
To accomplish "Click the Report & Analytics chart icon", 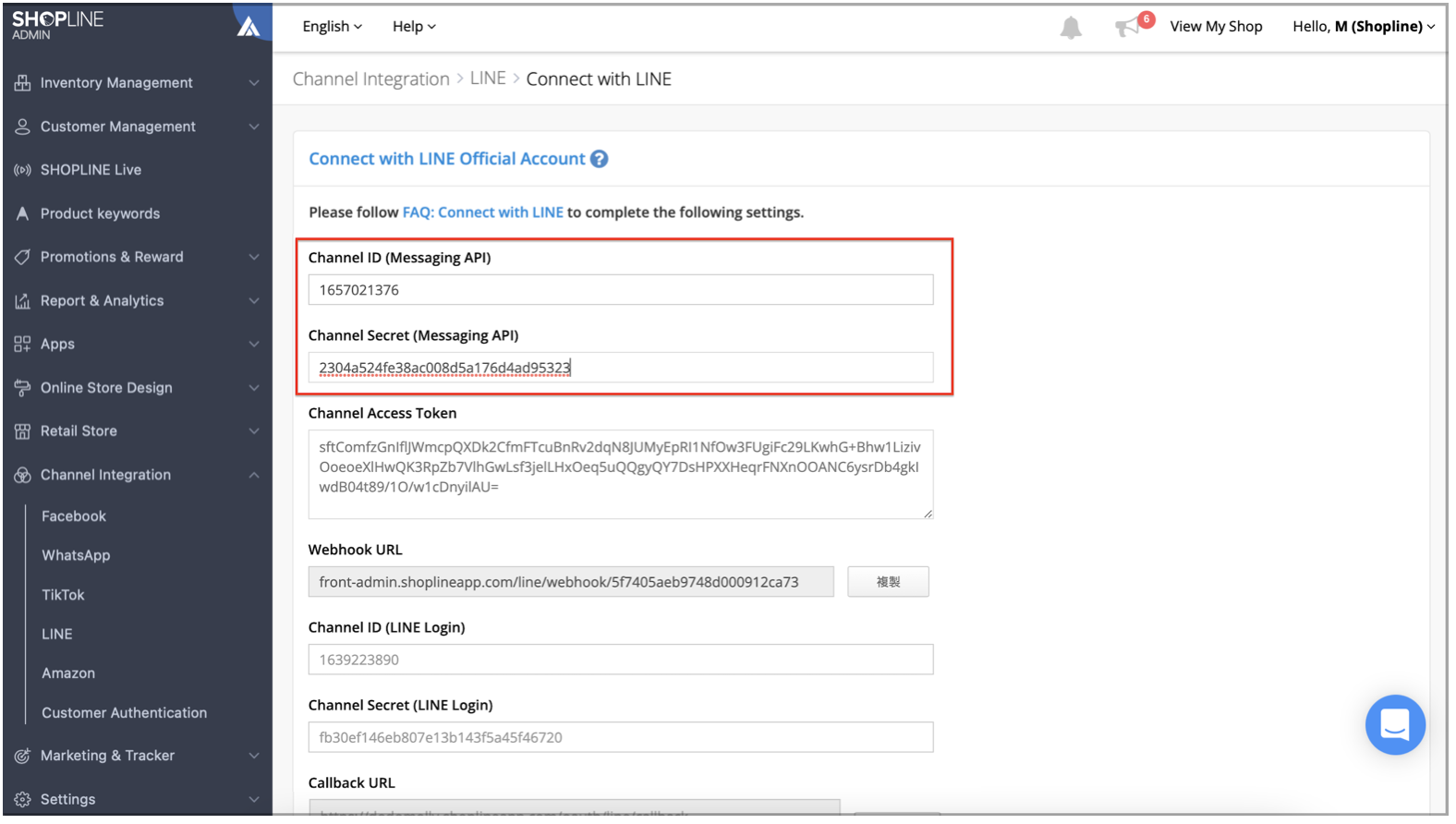I will tap(22, 301).
